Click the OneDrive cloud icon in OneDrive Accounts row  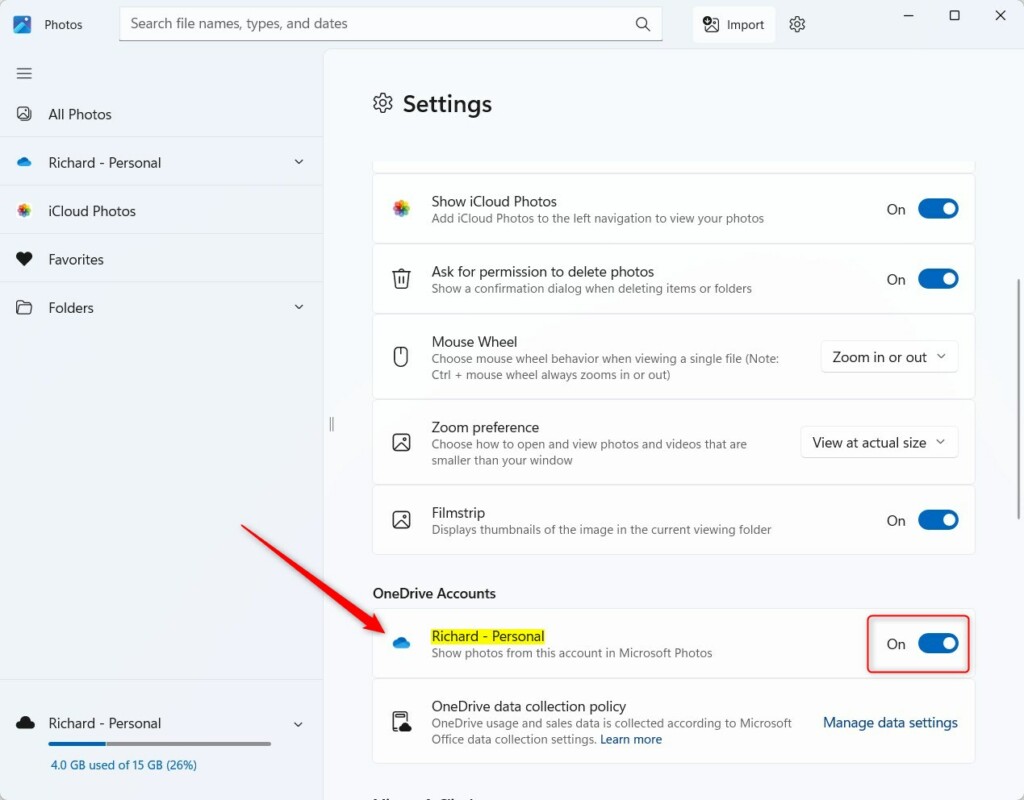401,643
